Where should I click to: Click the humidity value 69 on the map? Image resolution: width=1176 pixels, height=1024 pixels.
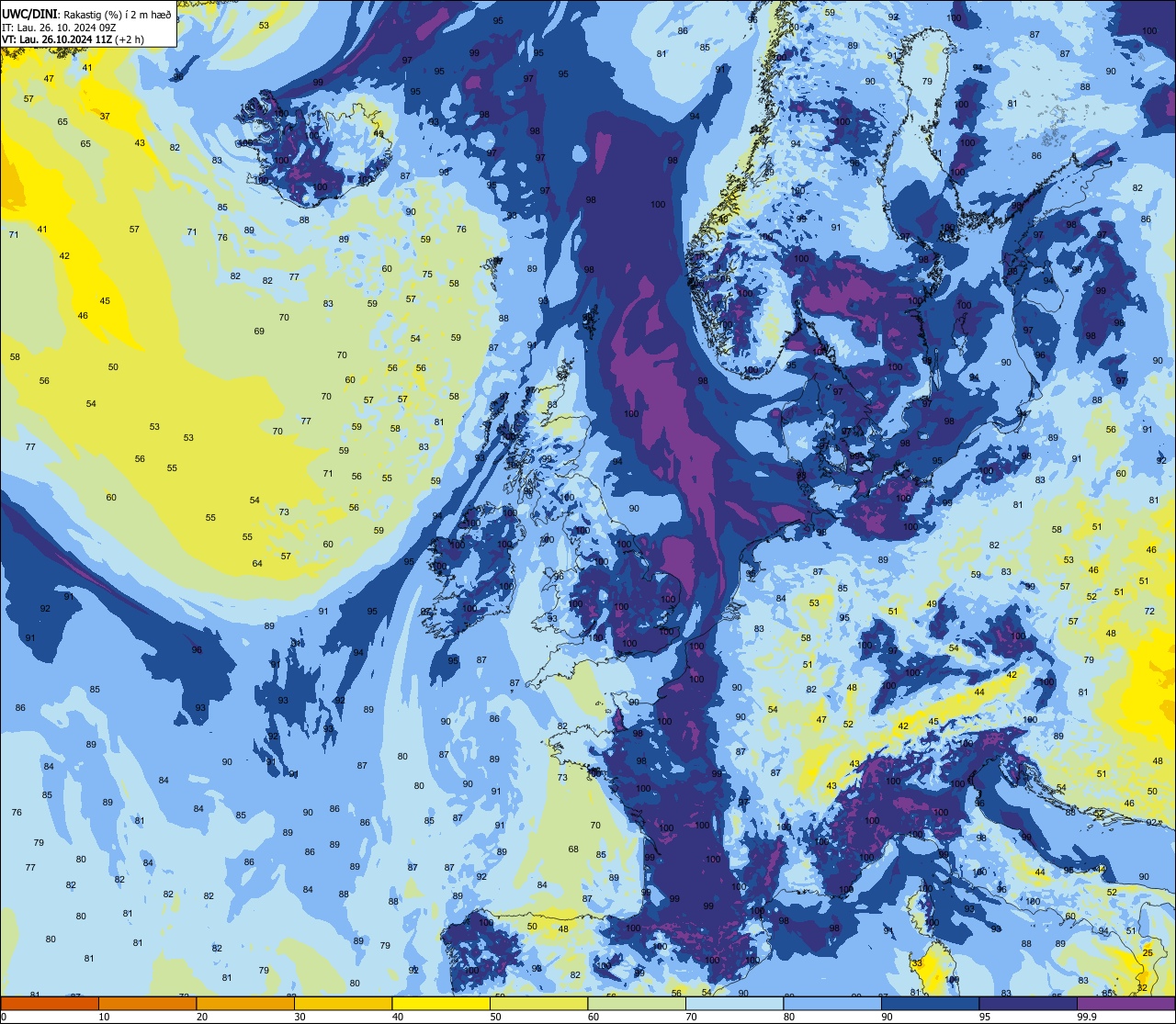click(259, 331)
